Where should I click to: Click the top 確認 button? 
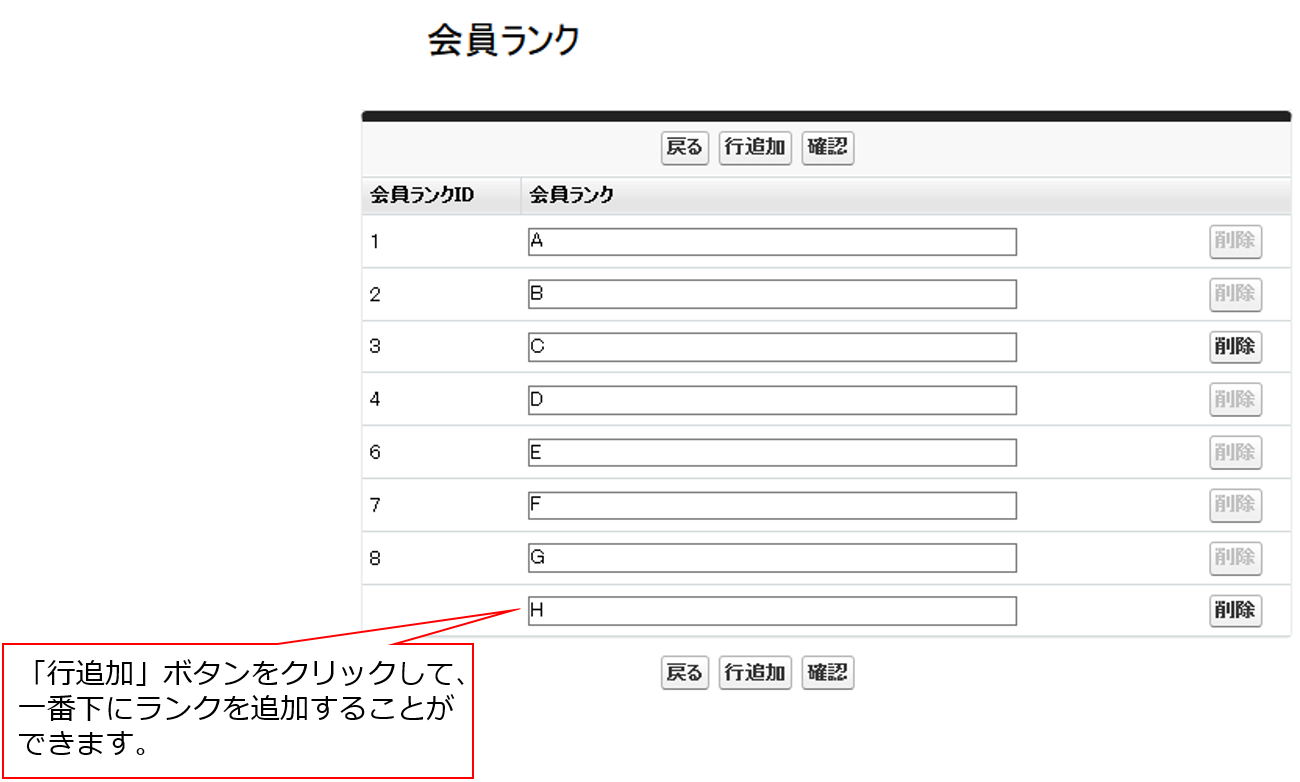(827, 148)
